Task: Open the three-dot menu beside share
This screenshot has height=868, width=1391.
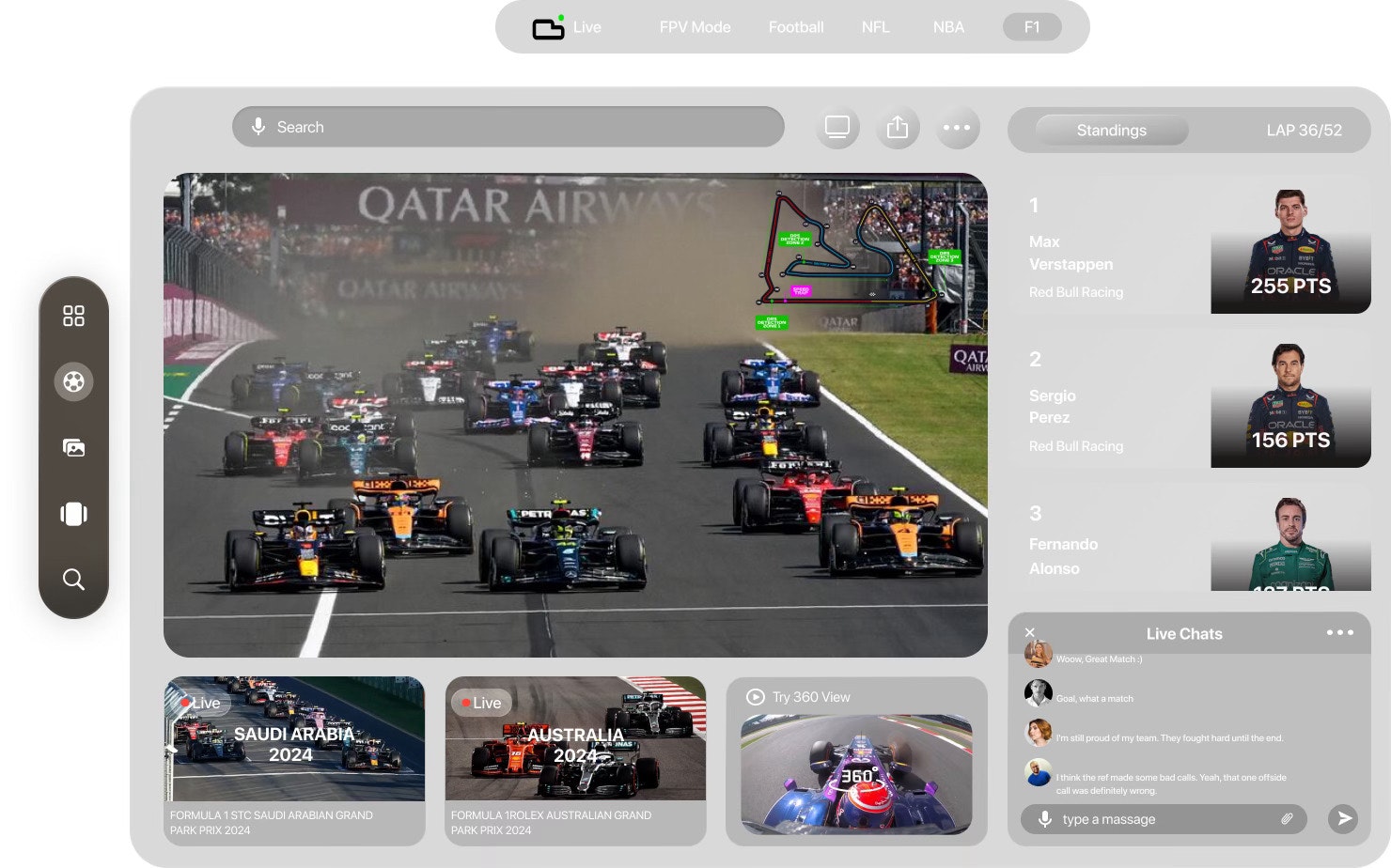Action: (957, 127)
